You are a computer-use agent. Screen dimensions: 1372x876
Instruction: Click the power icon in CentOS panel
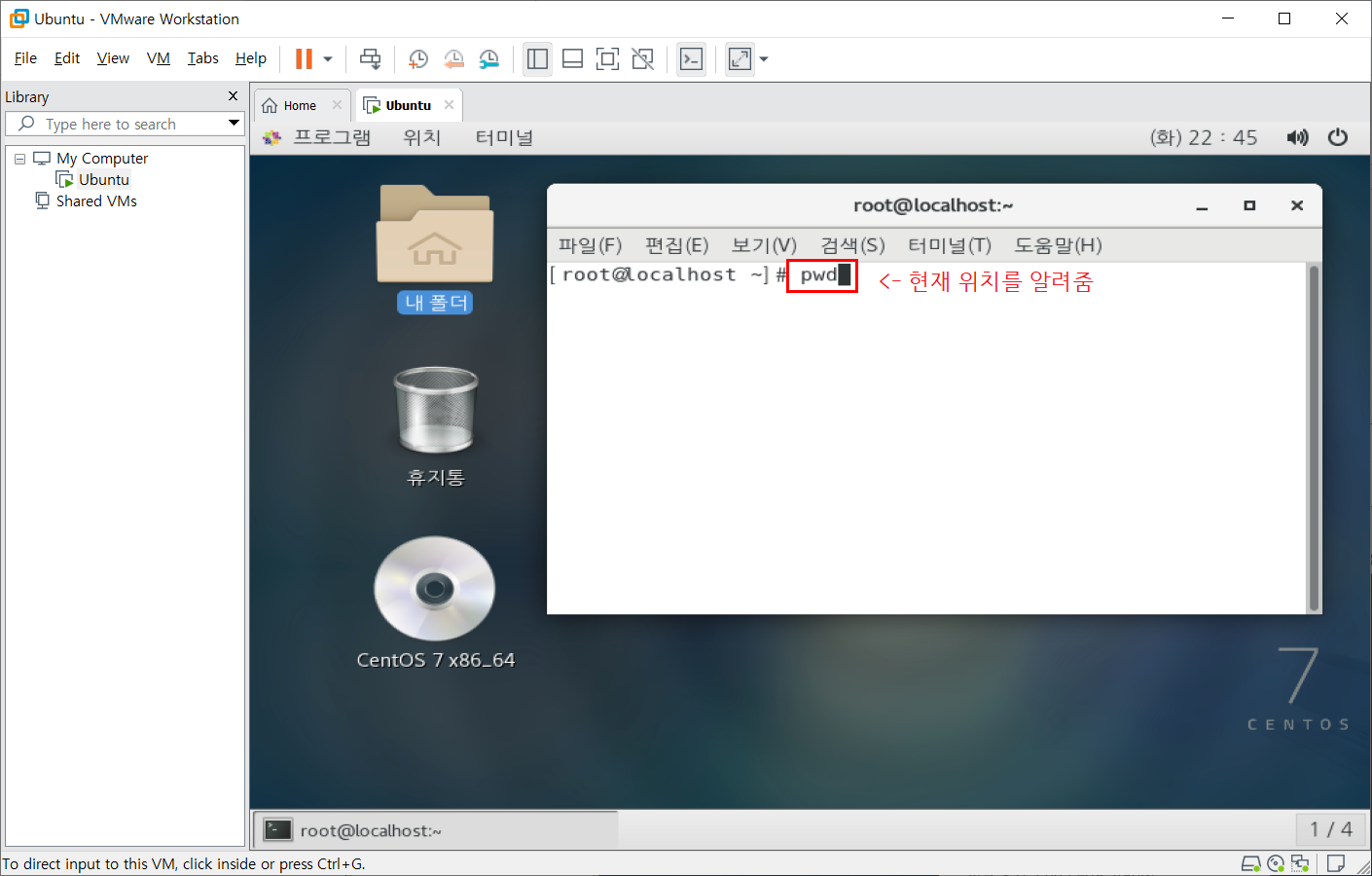(x=1338, y=137)
